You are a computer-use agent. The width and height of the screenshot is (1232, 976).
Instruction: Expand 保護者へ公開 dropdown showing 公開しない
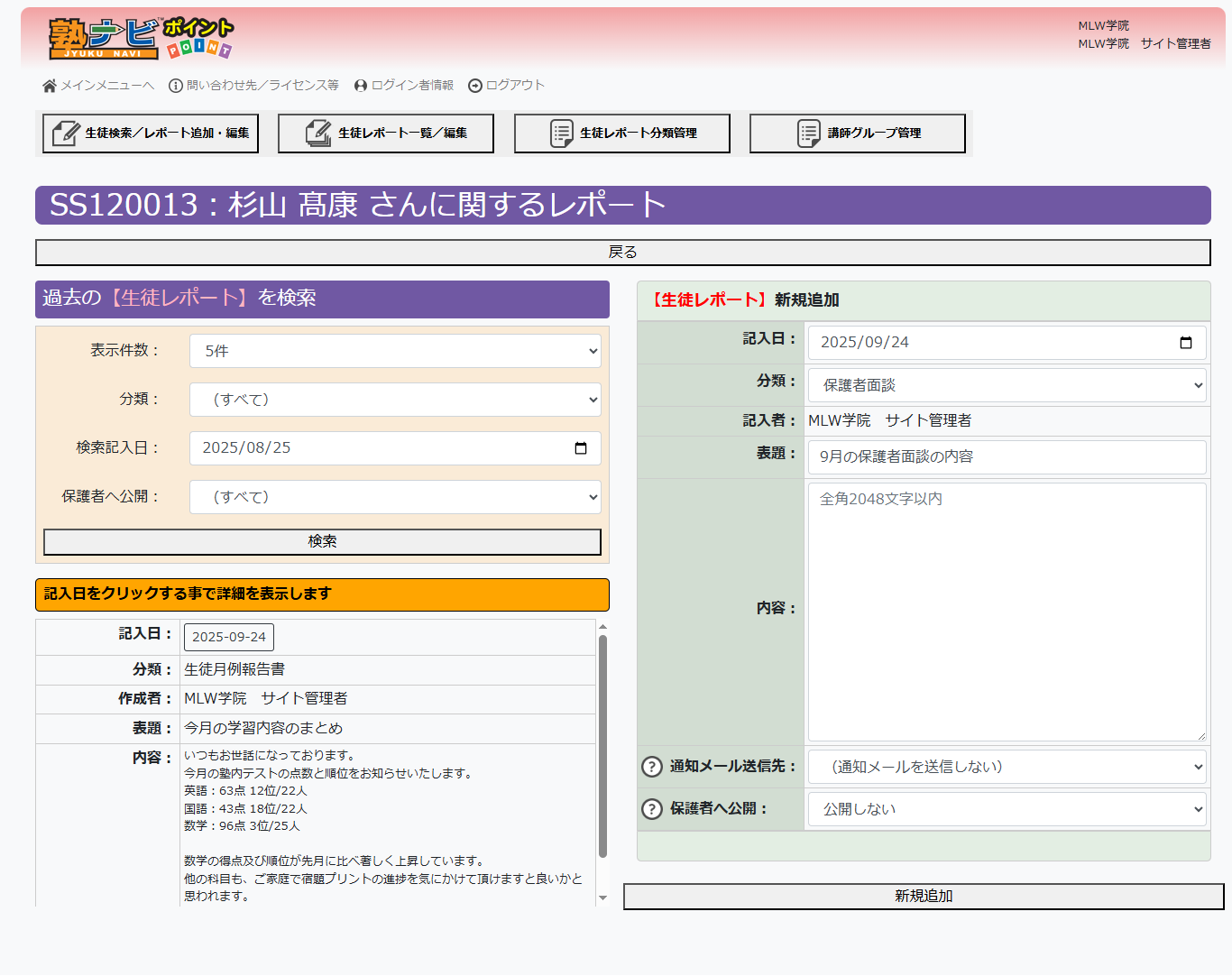1007,809
